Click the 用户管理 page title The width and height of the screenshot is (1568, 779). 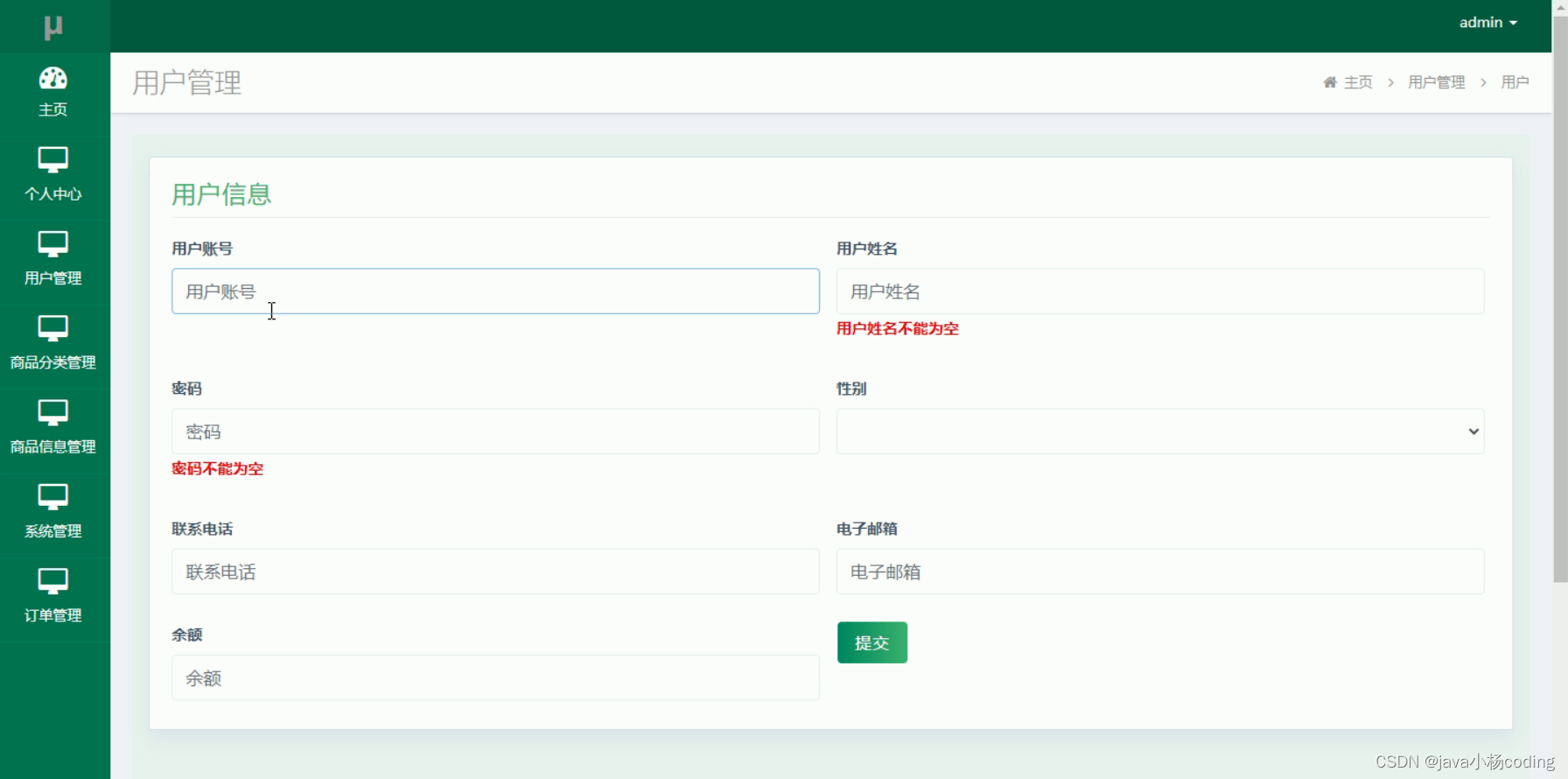(187, 83)
